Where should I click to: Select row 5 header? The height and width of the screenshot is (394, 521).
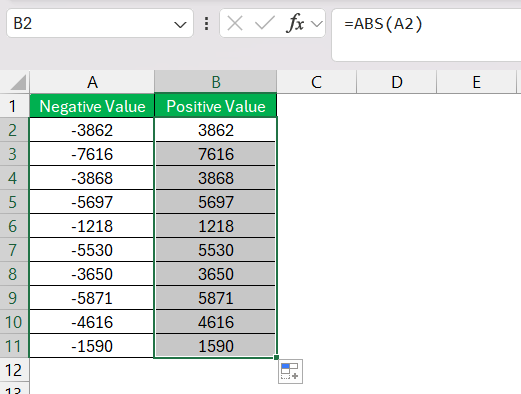pos(14,202)
